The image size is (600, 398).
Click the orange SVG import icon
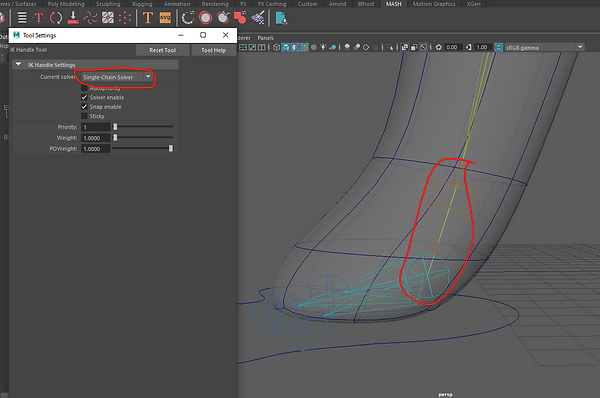click(x=165, y=18)
